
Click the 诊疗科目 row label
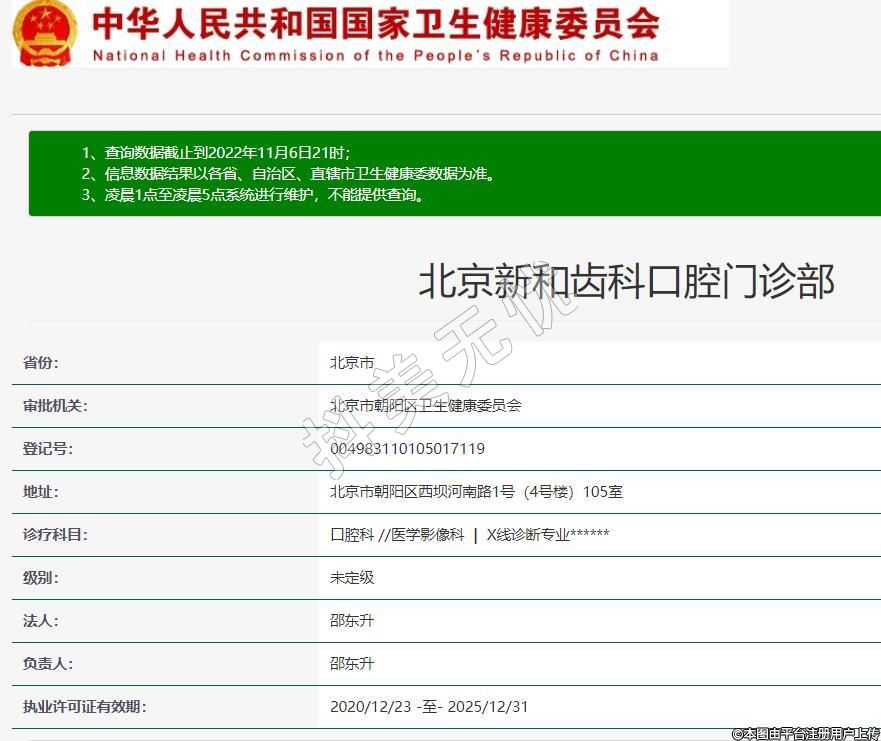pyautogui.click(x=55, y=535)
